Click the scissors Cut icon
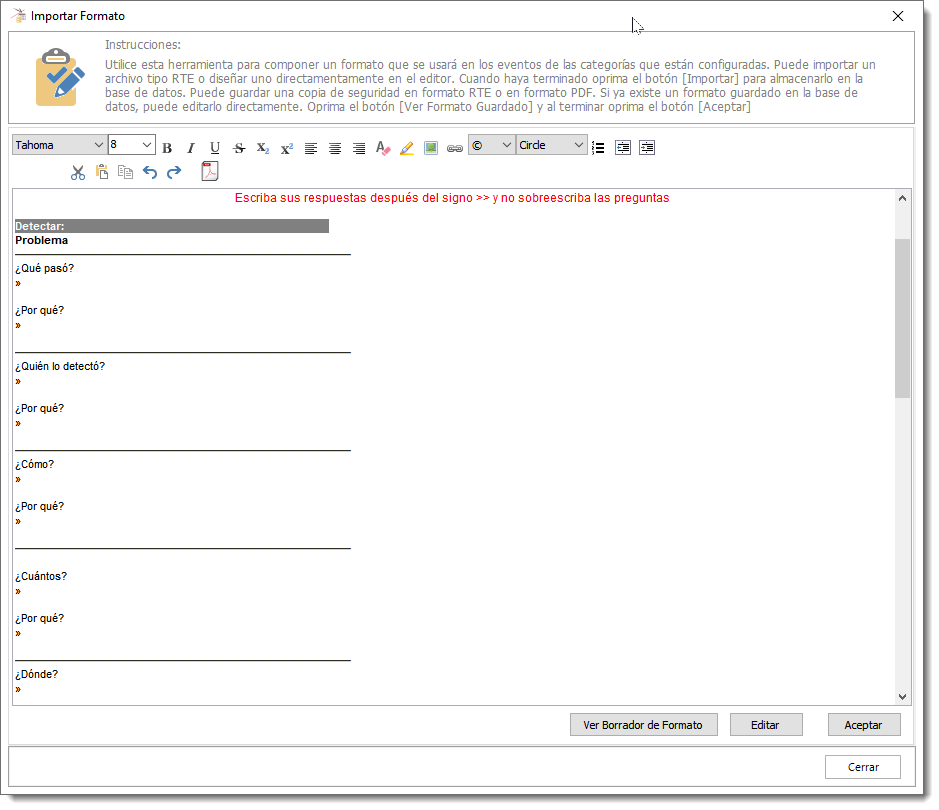This screenshot has width=939, height=810. pyautogui.click(x=78, y=172)
